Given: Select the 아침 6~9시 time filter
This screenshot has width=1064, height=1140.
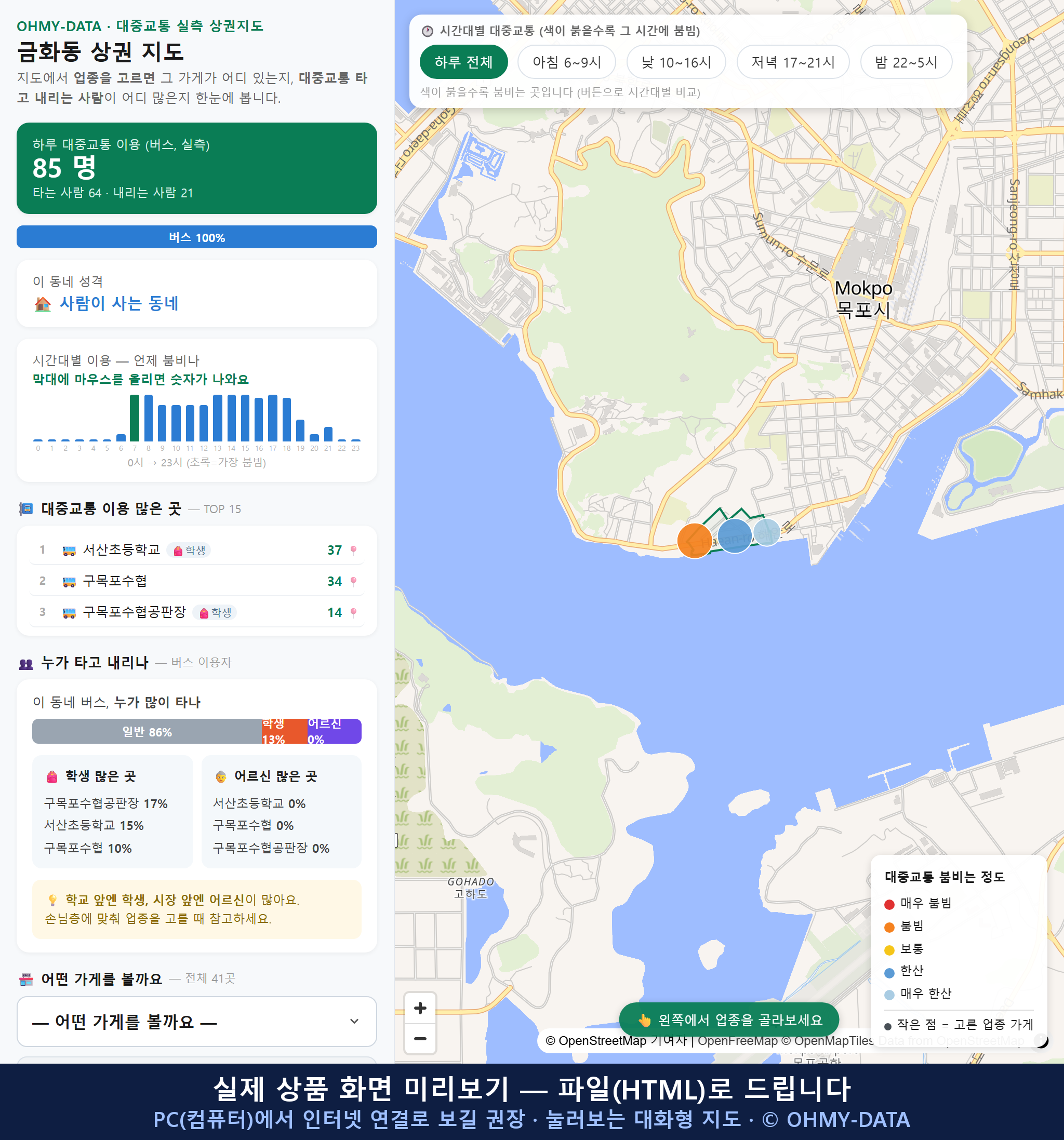Looking at the screenshot, I should [567, 62].
